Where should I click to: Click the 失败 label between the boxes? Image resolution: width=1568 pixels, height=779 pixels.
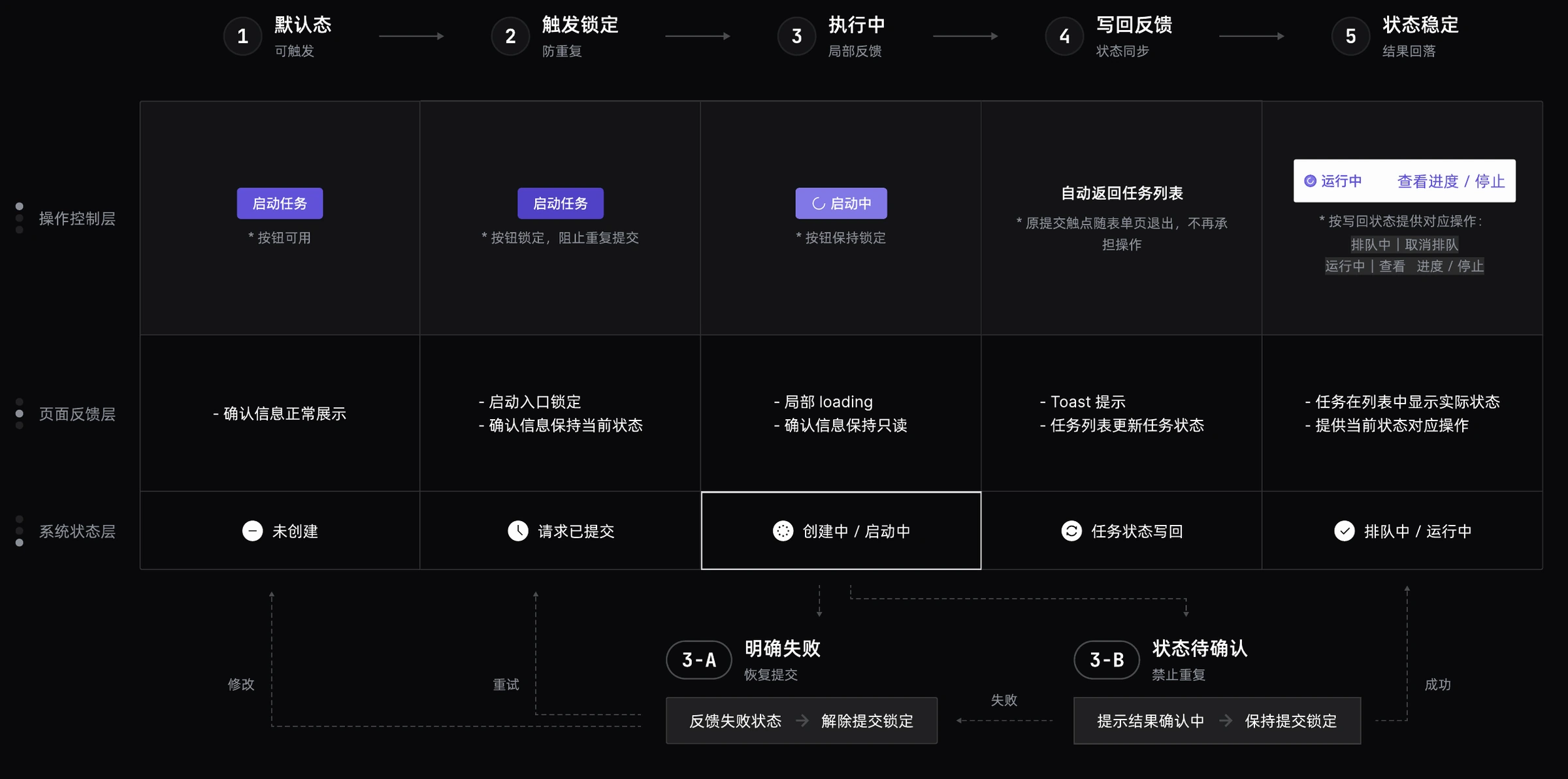click(1004, 700)
